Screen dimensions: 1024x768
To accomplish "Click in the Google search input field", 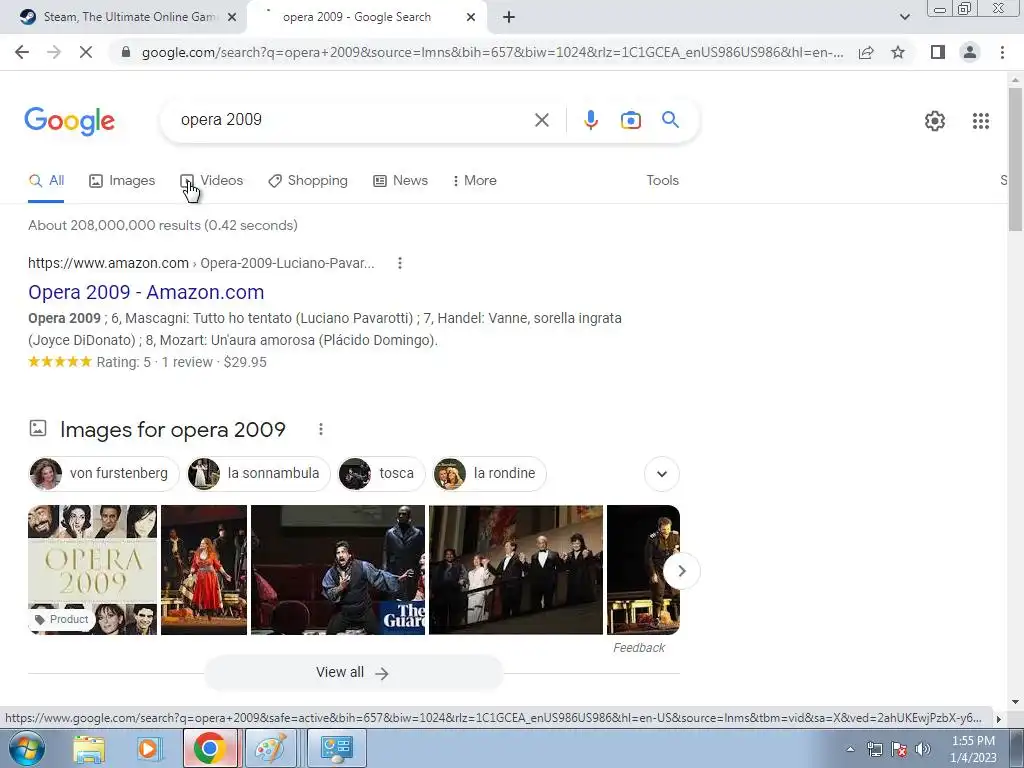I will pos(353,120).
